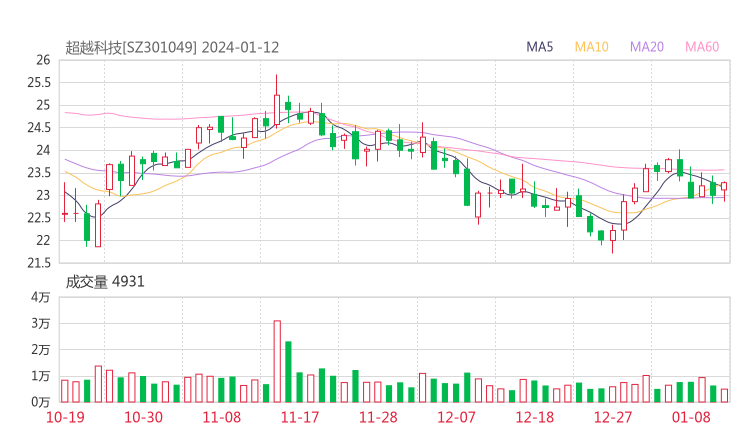Click the 01-08 date axis label

click(691, 417)
